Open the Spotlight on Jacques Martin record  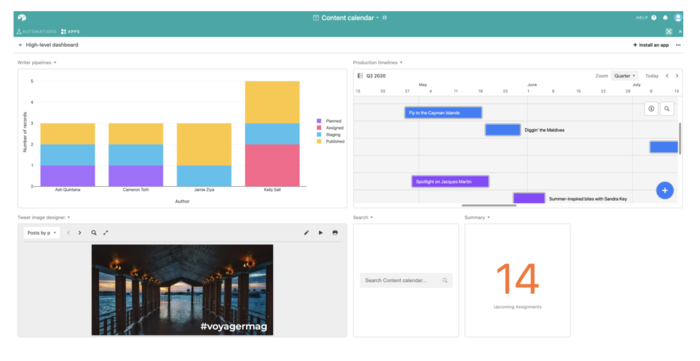pos(450,182)
